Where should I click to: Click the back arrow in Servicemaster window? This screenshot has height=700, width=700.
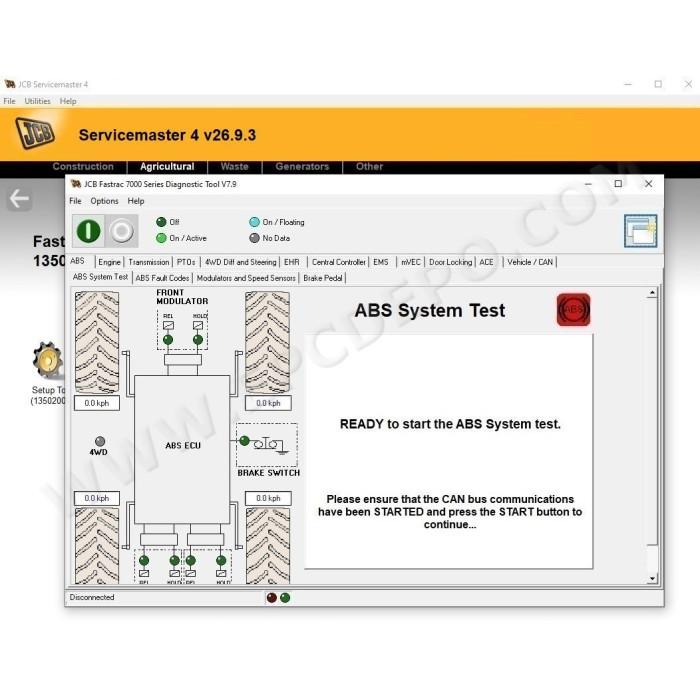coord(19,199)
